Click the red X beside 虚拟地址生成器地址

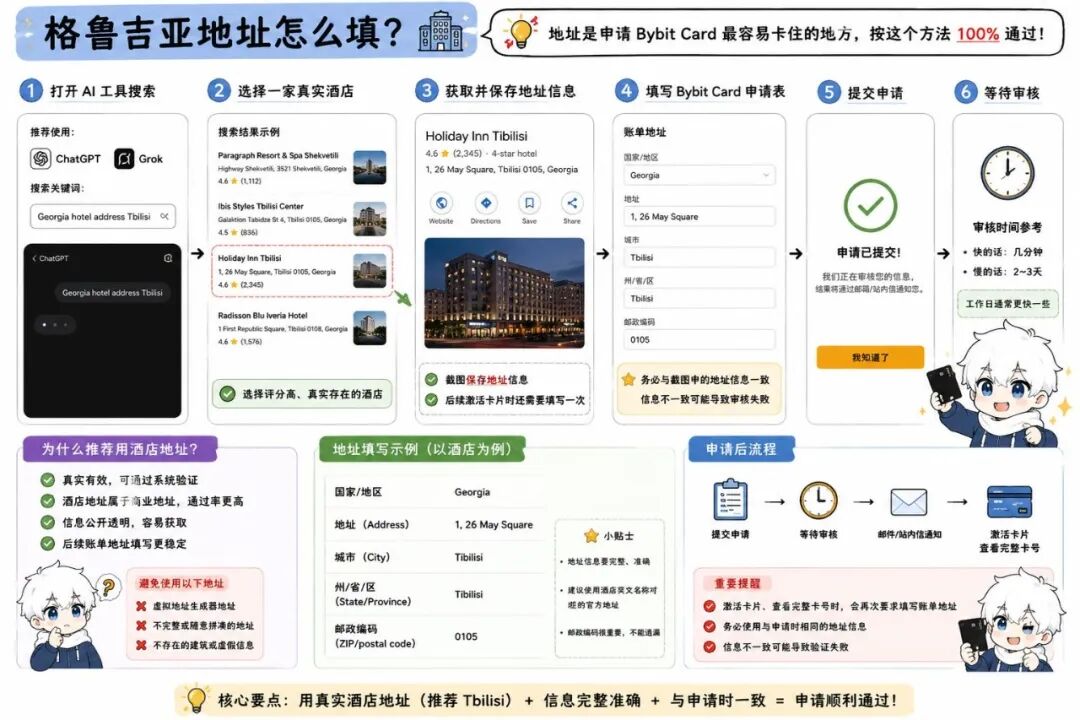[141, 606]
